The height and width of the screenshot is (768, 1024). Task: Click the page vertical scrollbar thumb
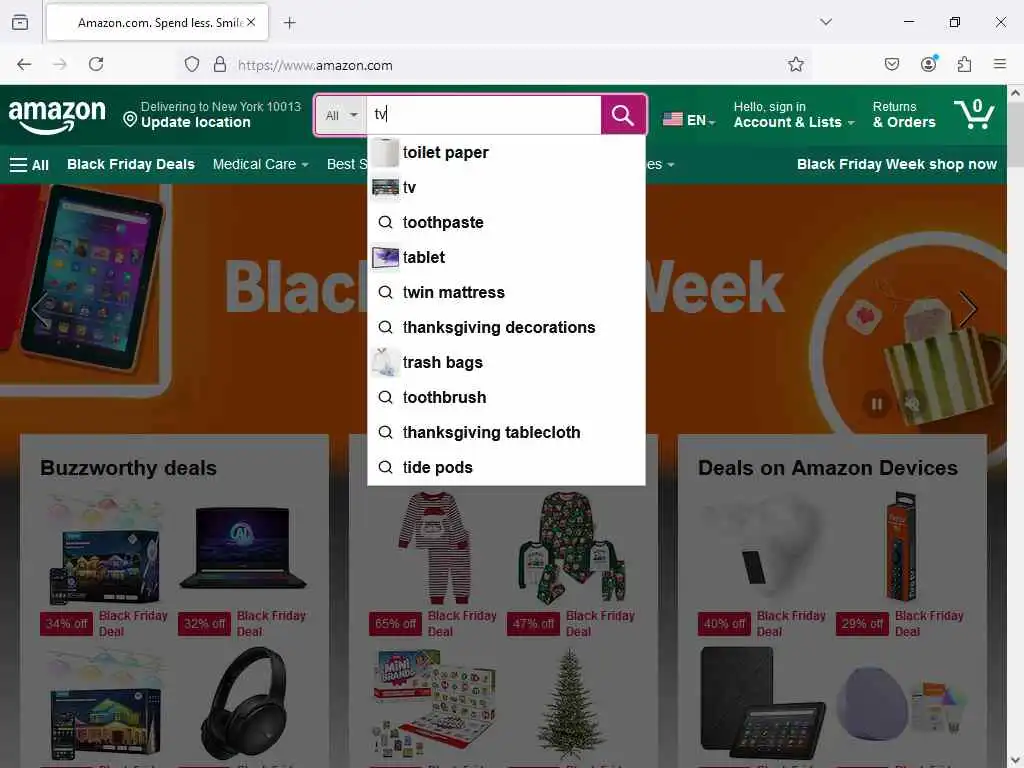coord(1015,135)
